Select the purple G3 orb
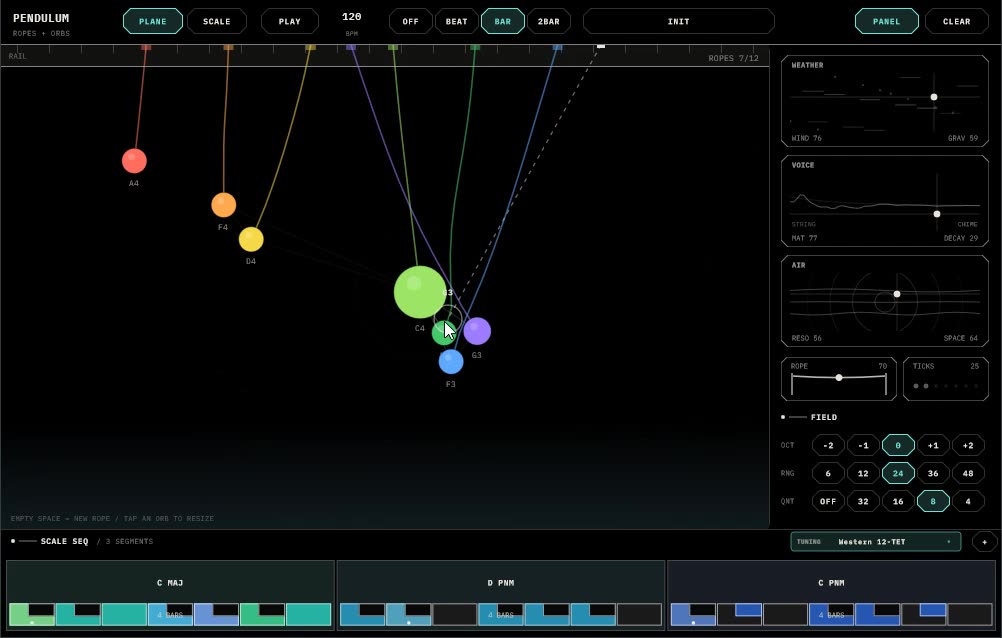 pos(477,331)
